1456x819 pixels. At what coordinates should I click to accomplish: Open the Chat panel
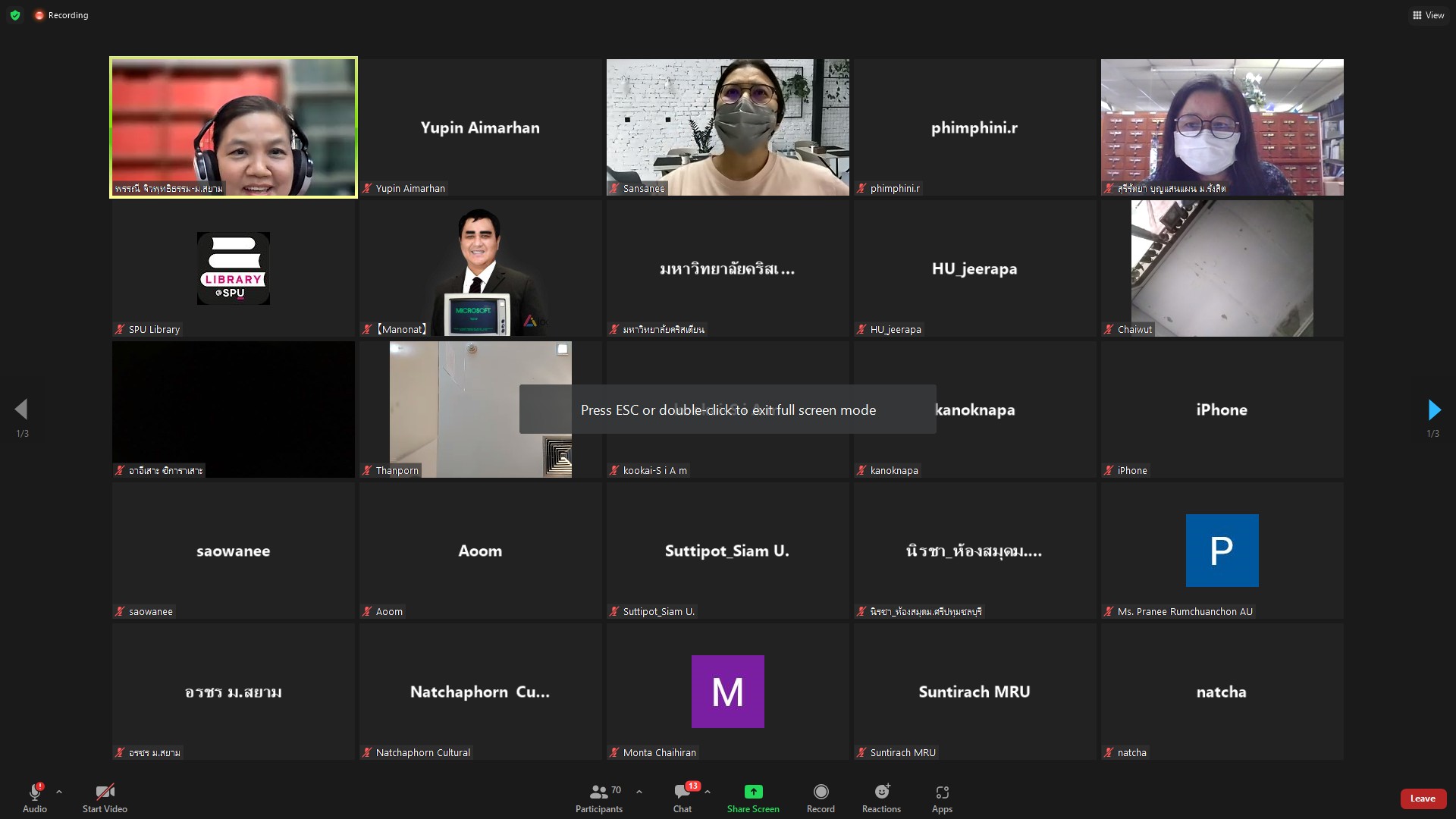pyautogui.click(x=682, y=792)
